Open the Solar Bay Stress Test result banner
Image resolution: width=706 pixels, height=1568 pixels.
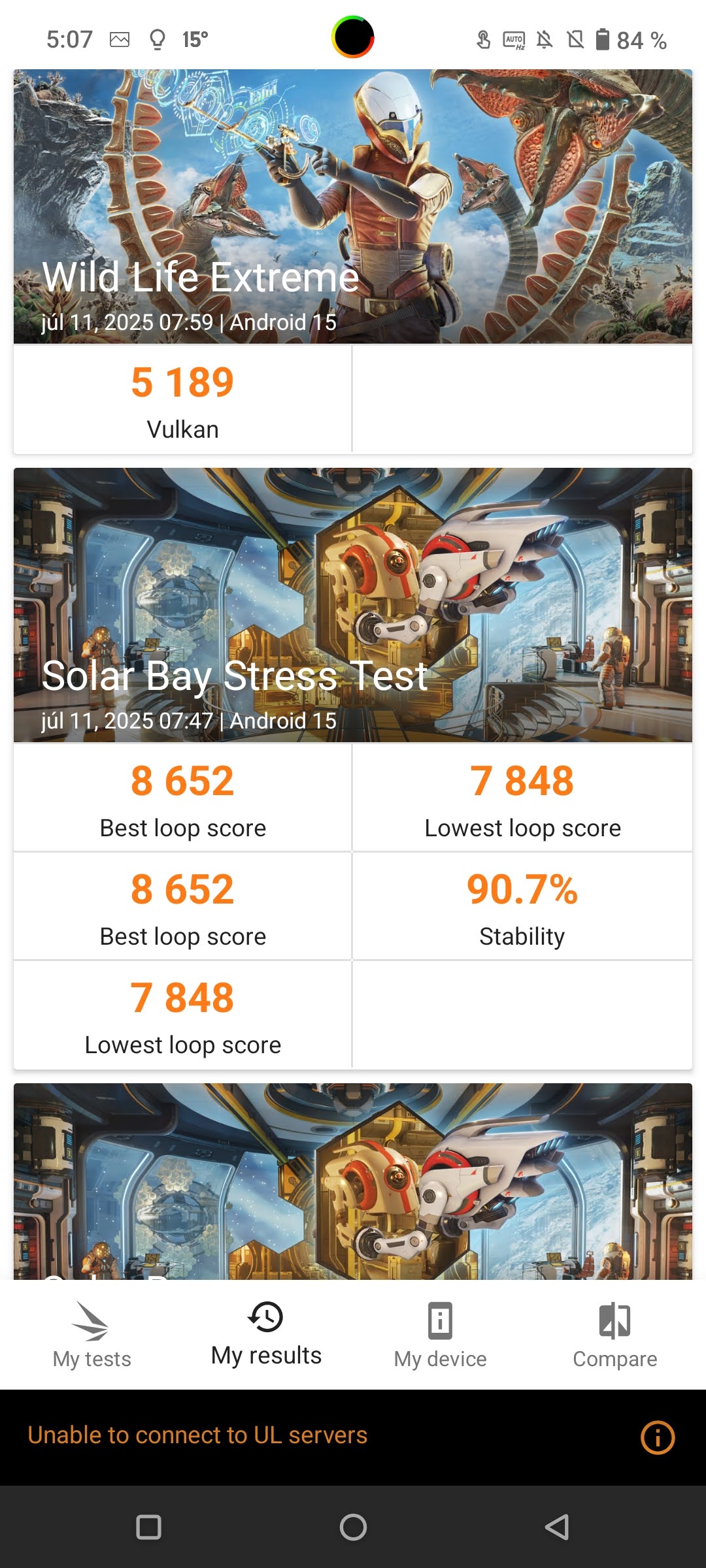click(x=353, y=605)
